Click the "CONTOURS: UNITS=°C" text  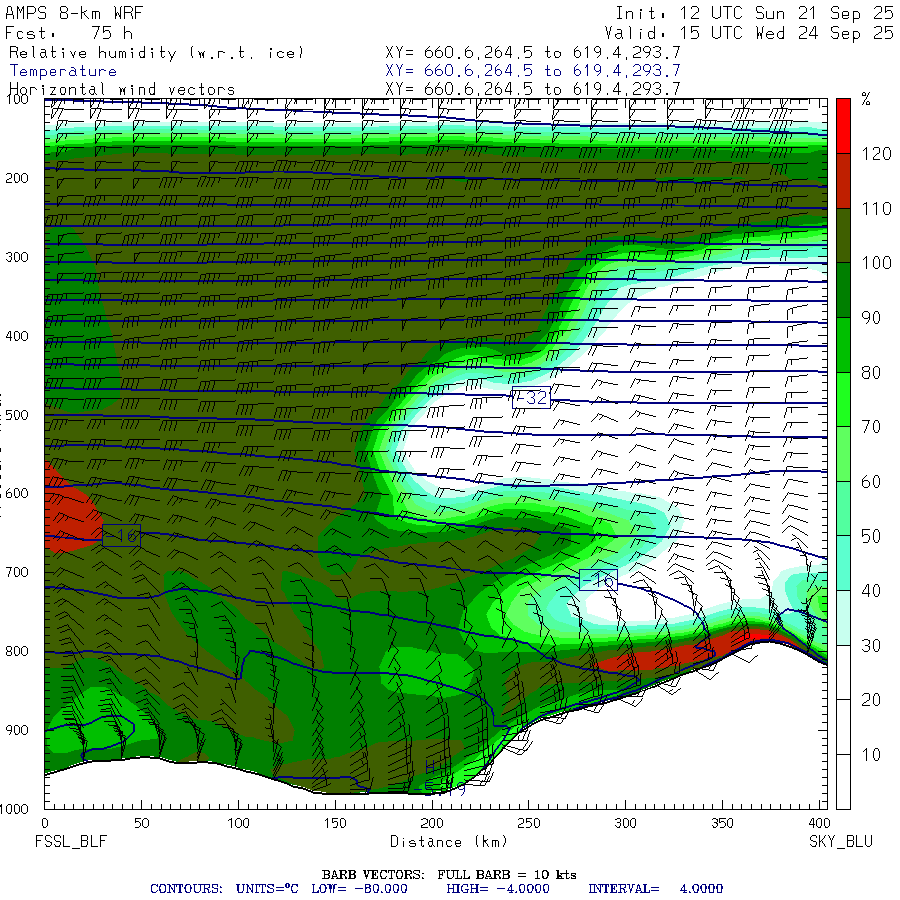[x=224, y=889]
